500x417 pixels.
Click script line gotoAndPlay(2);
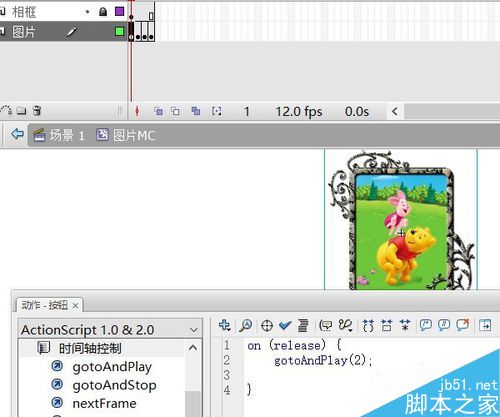coord(323,360)
